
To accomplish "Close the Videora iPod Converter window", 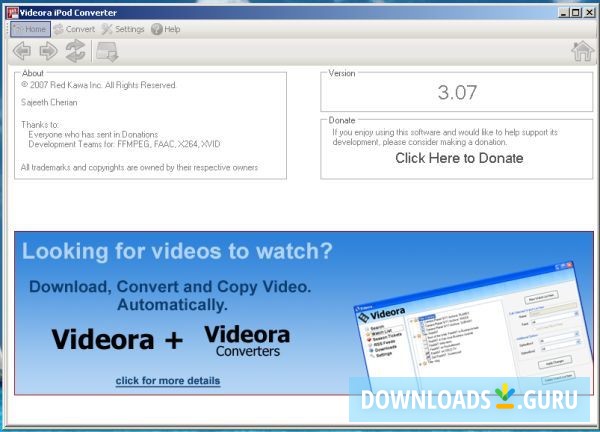I will pos(589,13).
